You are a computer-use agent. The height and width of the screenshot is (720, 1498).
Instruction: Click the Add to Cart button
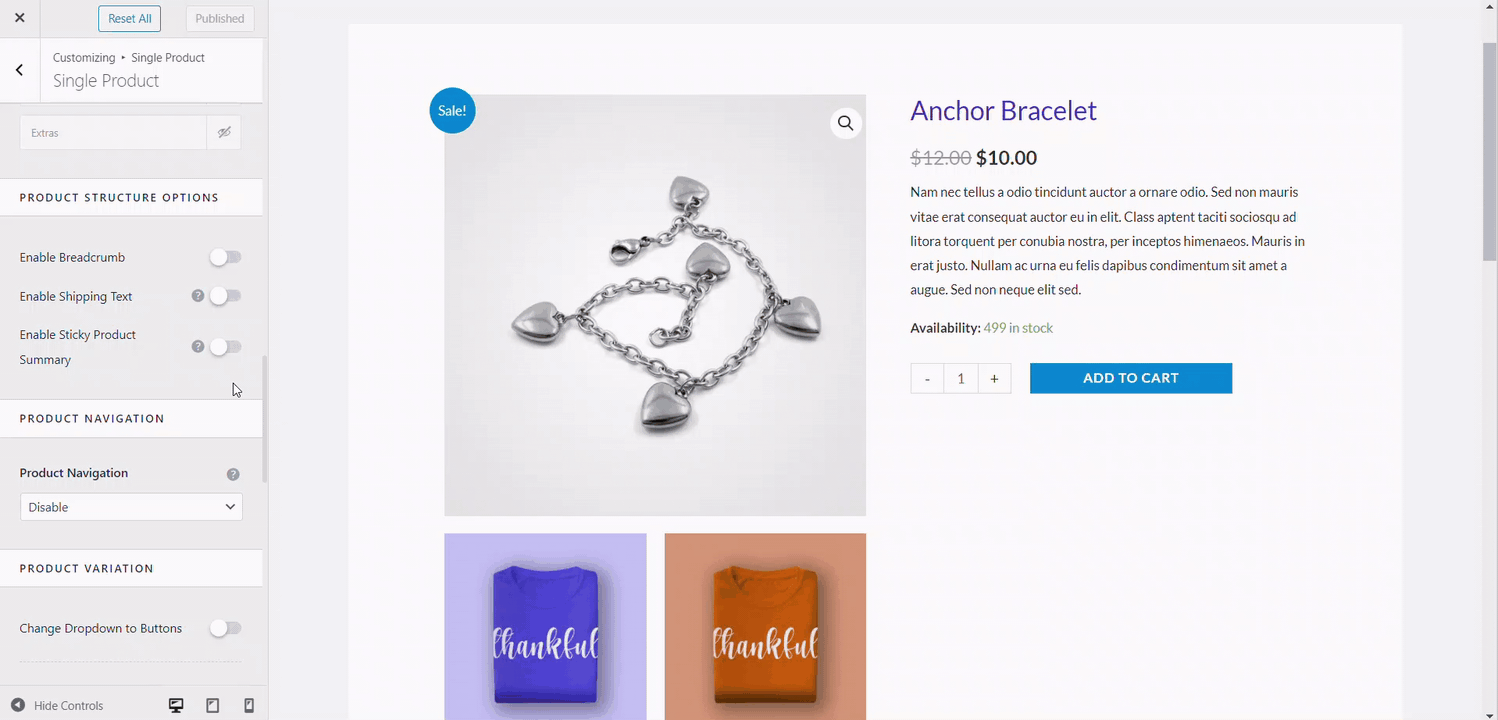tap(1131, 378)
